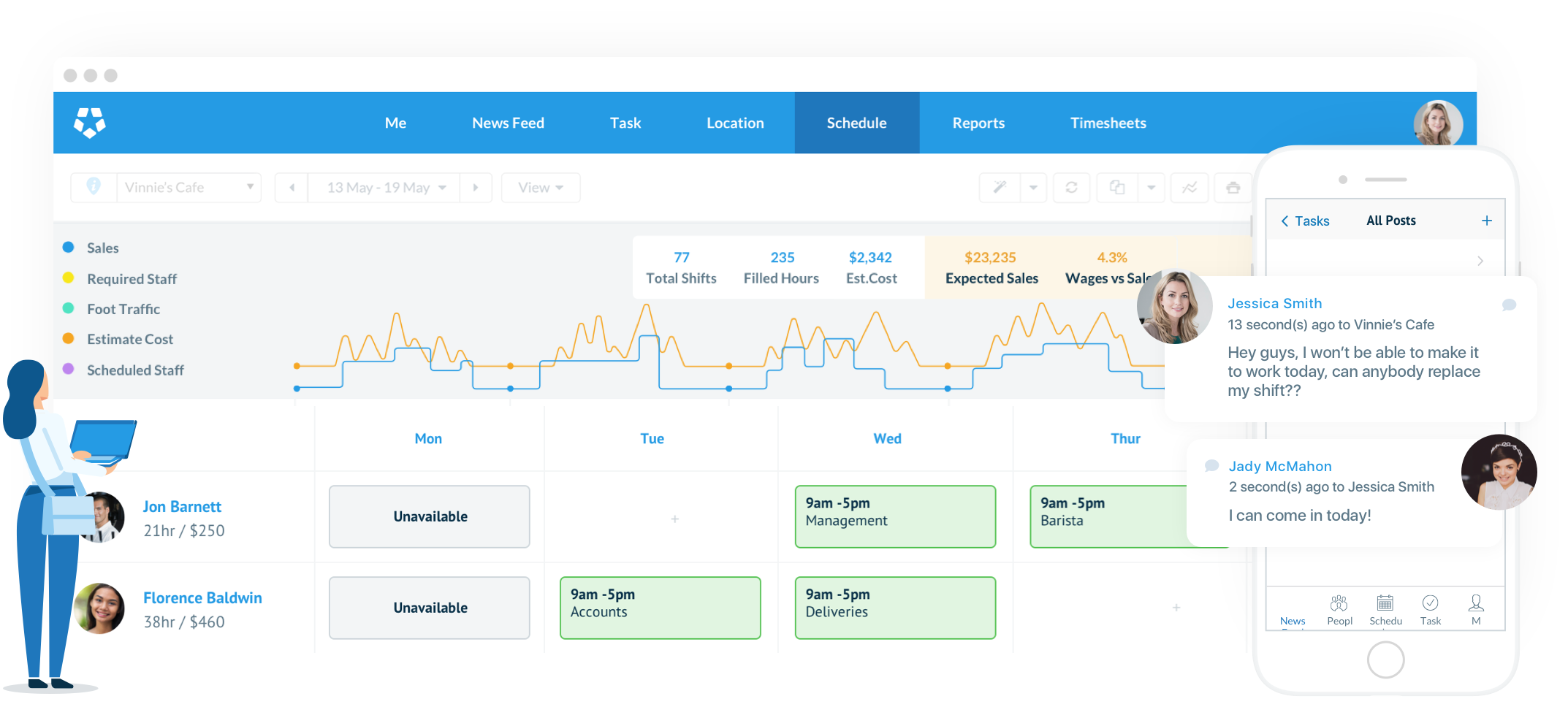Viewport: 1568px width, 707px height.
Task: Open the Vinnie's Cafe location dropdown
Action: point(189,188)
